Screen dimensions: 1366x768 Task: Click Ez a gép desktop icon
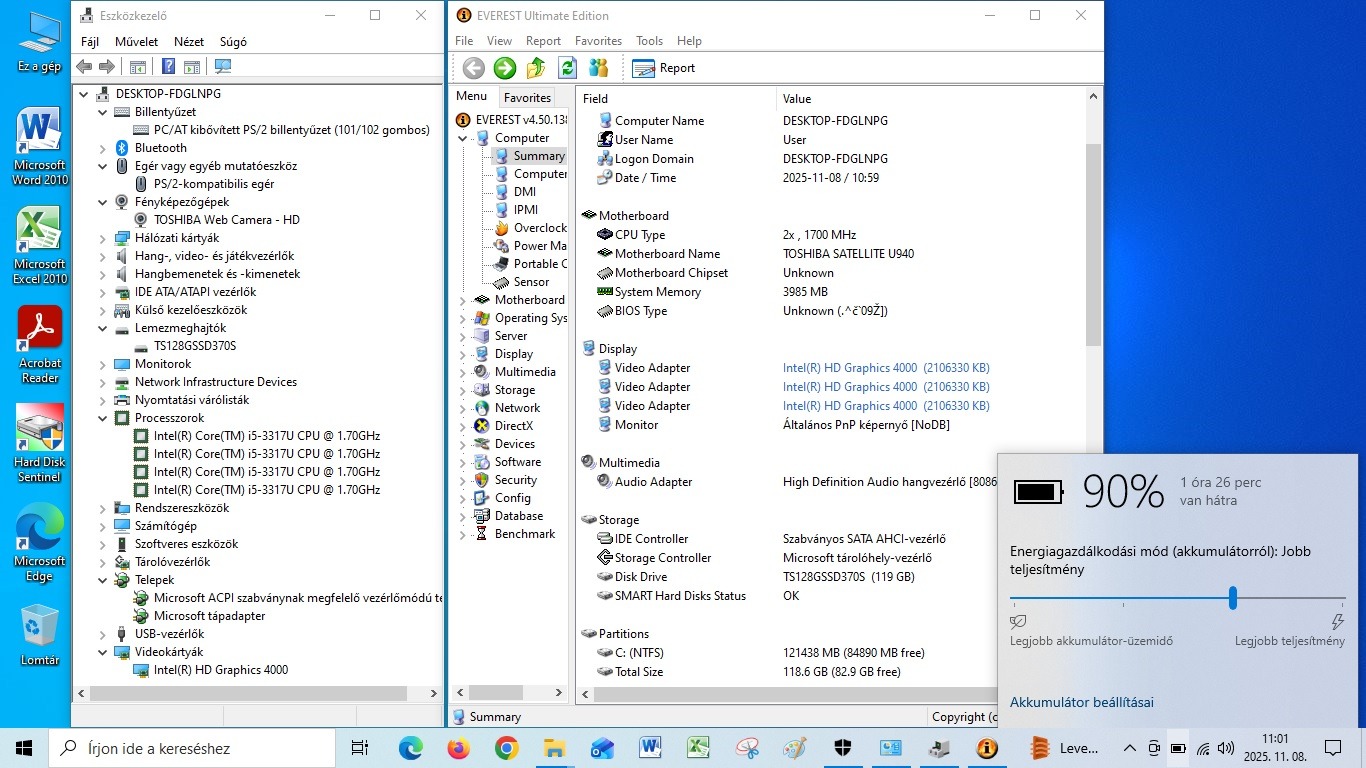tap(40, 42)
